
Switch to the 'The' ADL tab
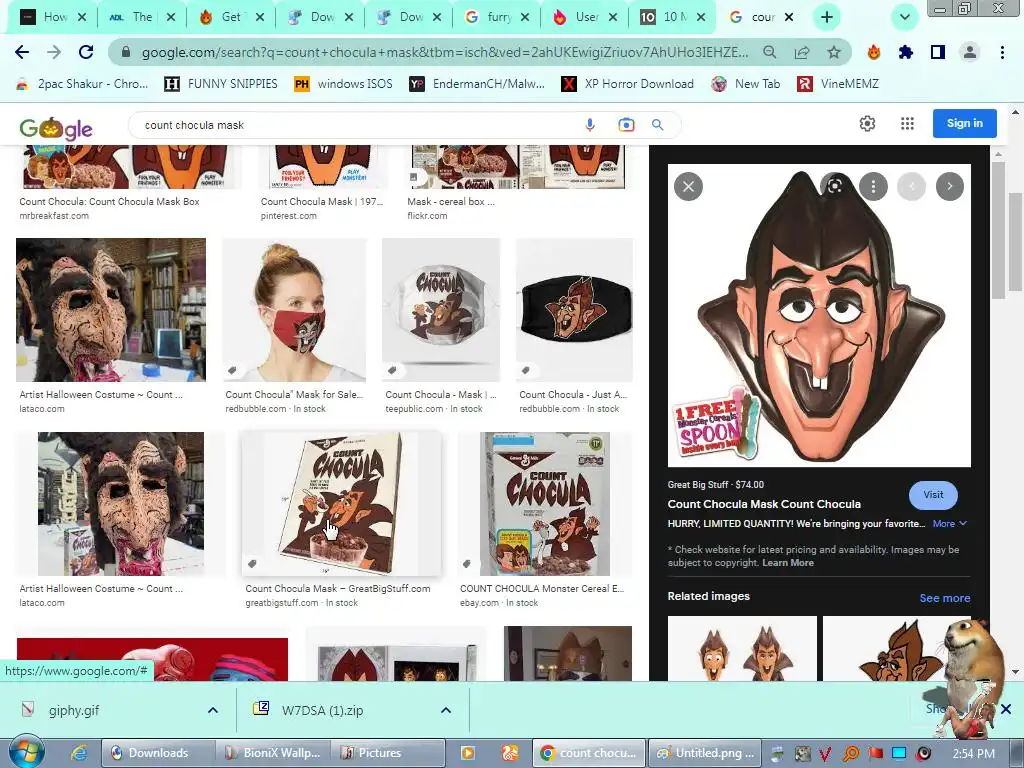pos(142,17)
